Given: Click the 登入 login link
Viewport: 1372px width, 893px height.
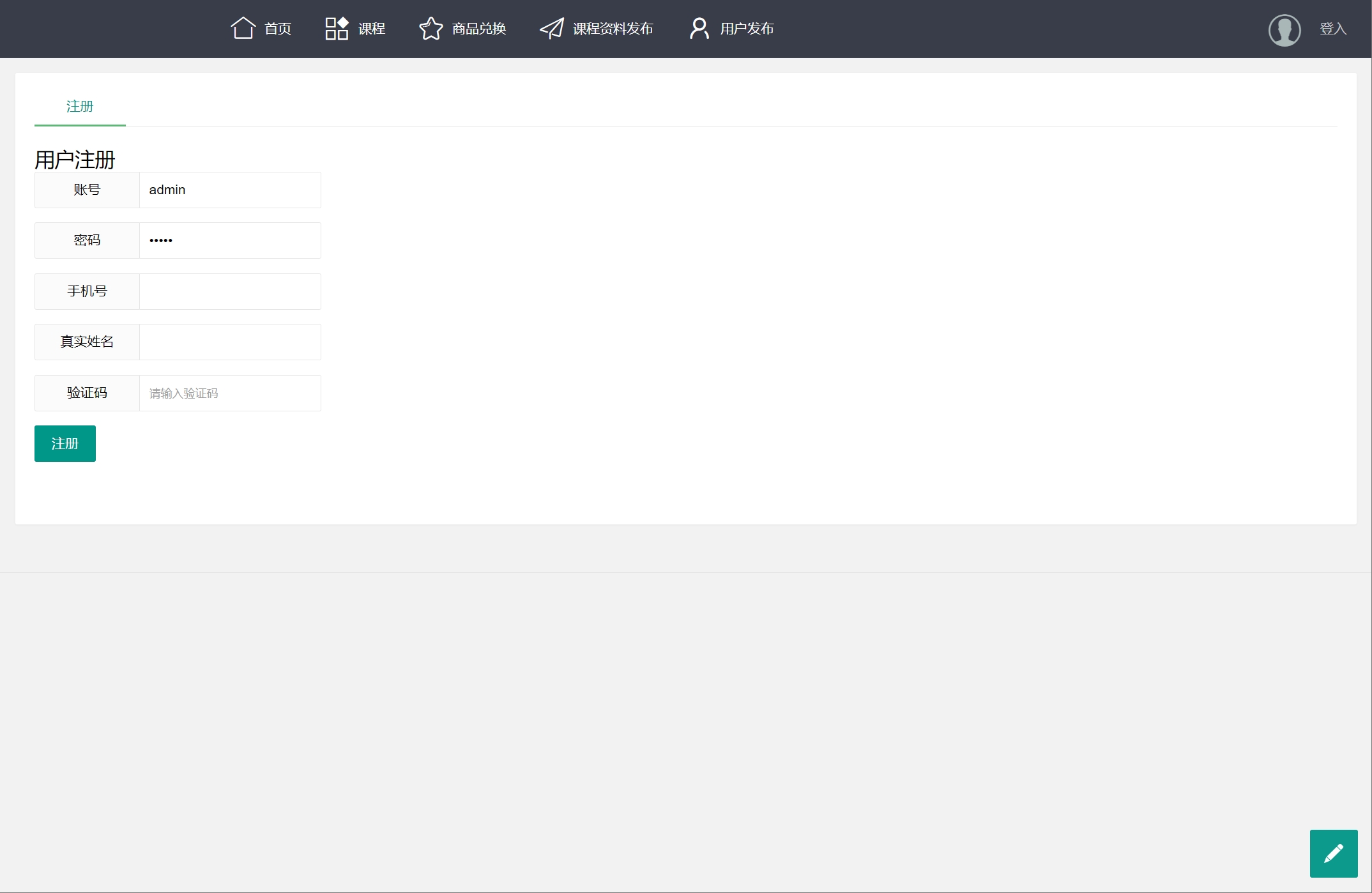Looking at the screenshot, I should point(1333,29).
